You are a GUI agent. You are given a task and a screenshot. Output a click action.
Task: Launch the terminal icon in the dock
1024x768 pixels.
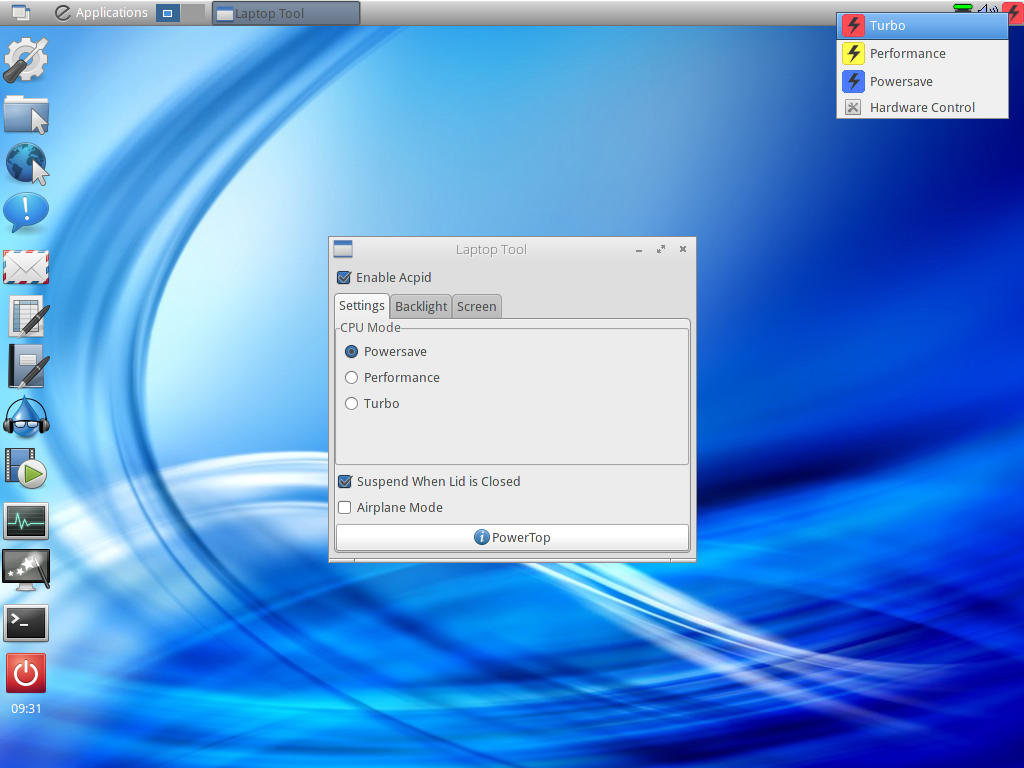26,622
